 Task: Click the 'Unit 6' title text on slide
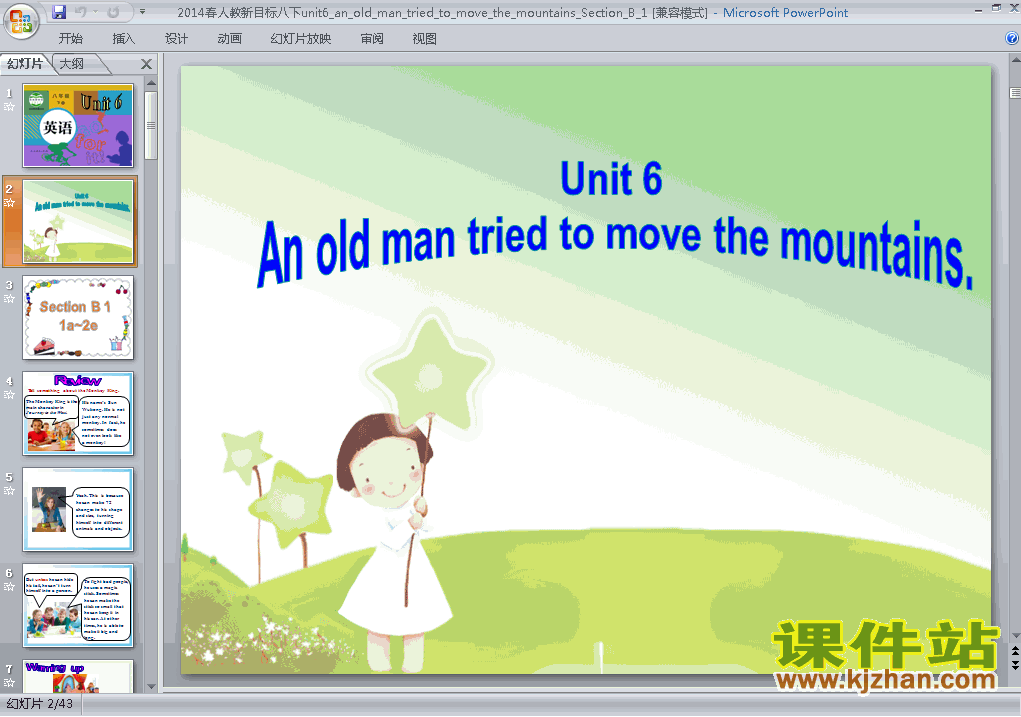click(x=611, y=178)
